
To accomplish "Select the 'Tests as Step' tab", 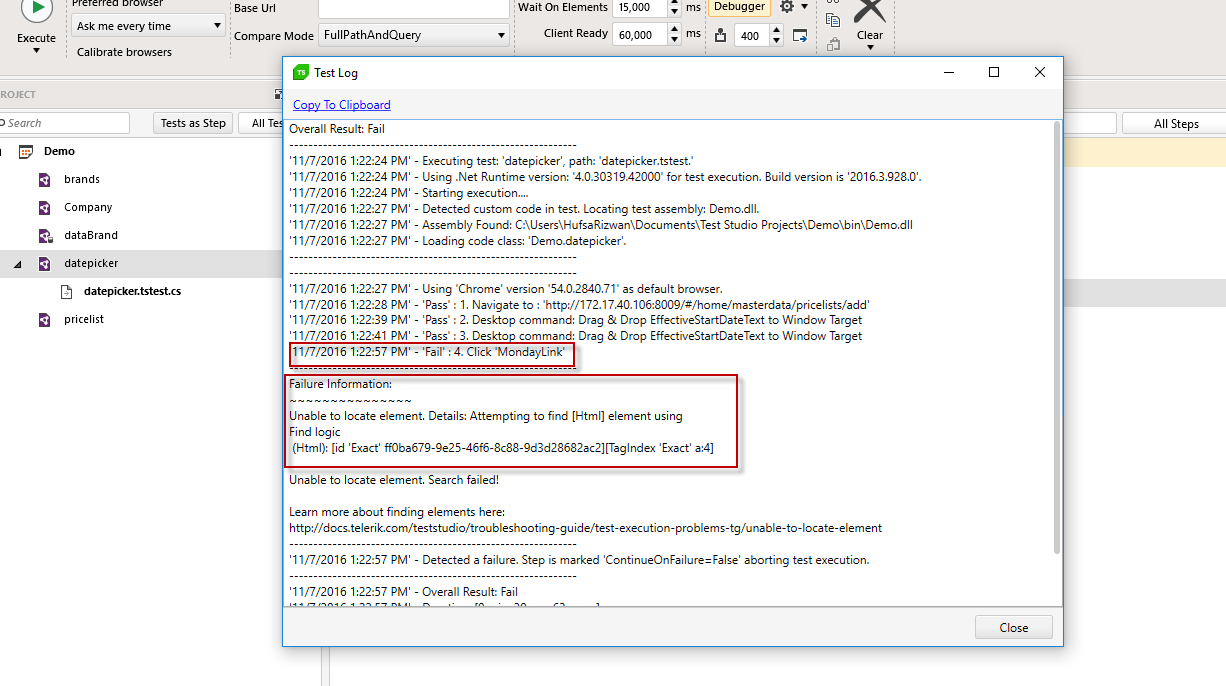I will 193,123.
